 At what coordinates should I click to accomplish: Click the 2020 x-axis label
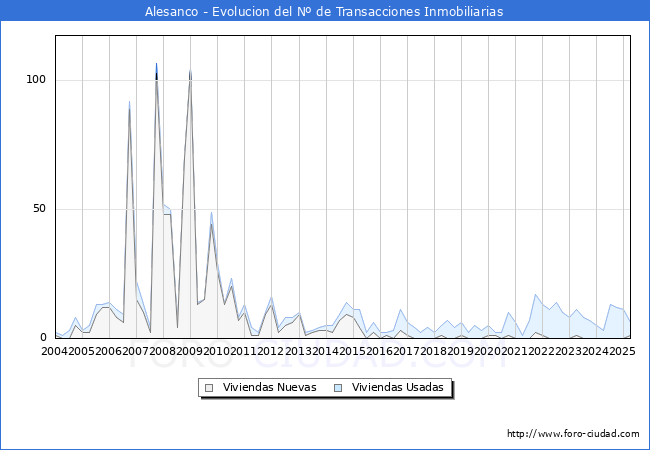click(488, 351)
